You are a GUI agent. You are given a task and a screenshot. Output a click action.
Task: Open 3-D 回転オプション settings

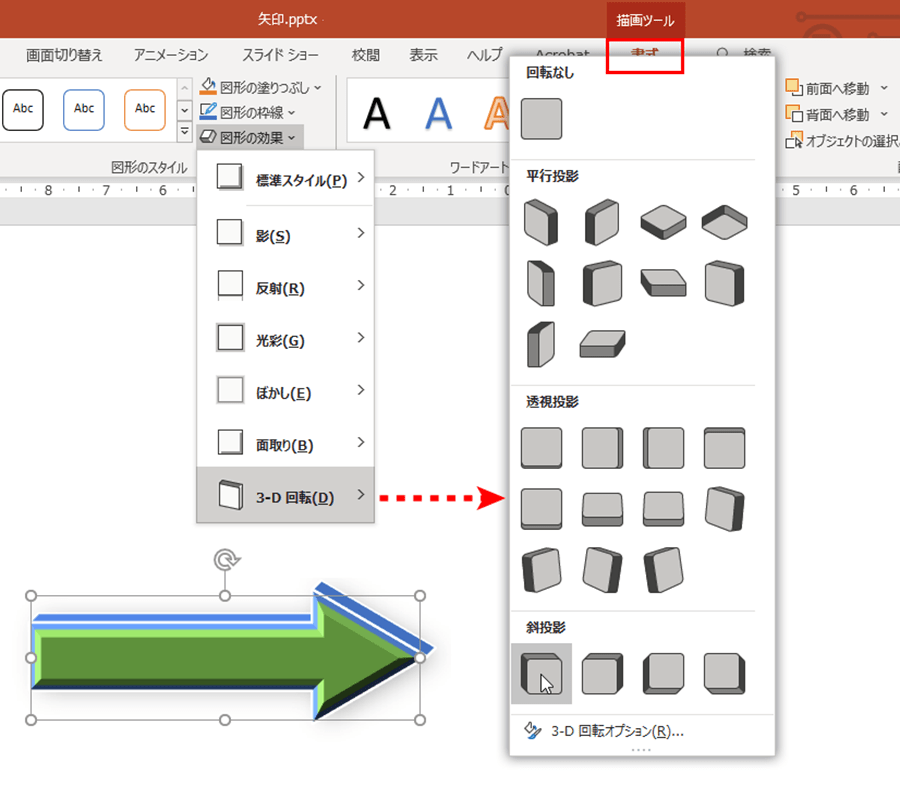(x=617, y=731)
